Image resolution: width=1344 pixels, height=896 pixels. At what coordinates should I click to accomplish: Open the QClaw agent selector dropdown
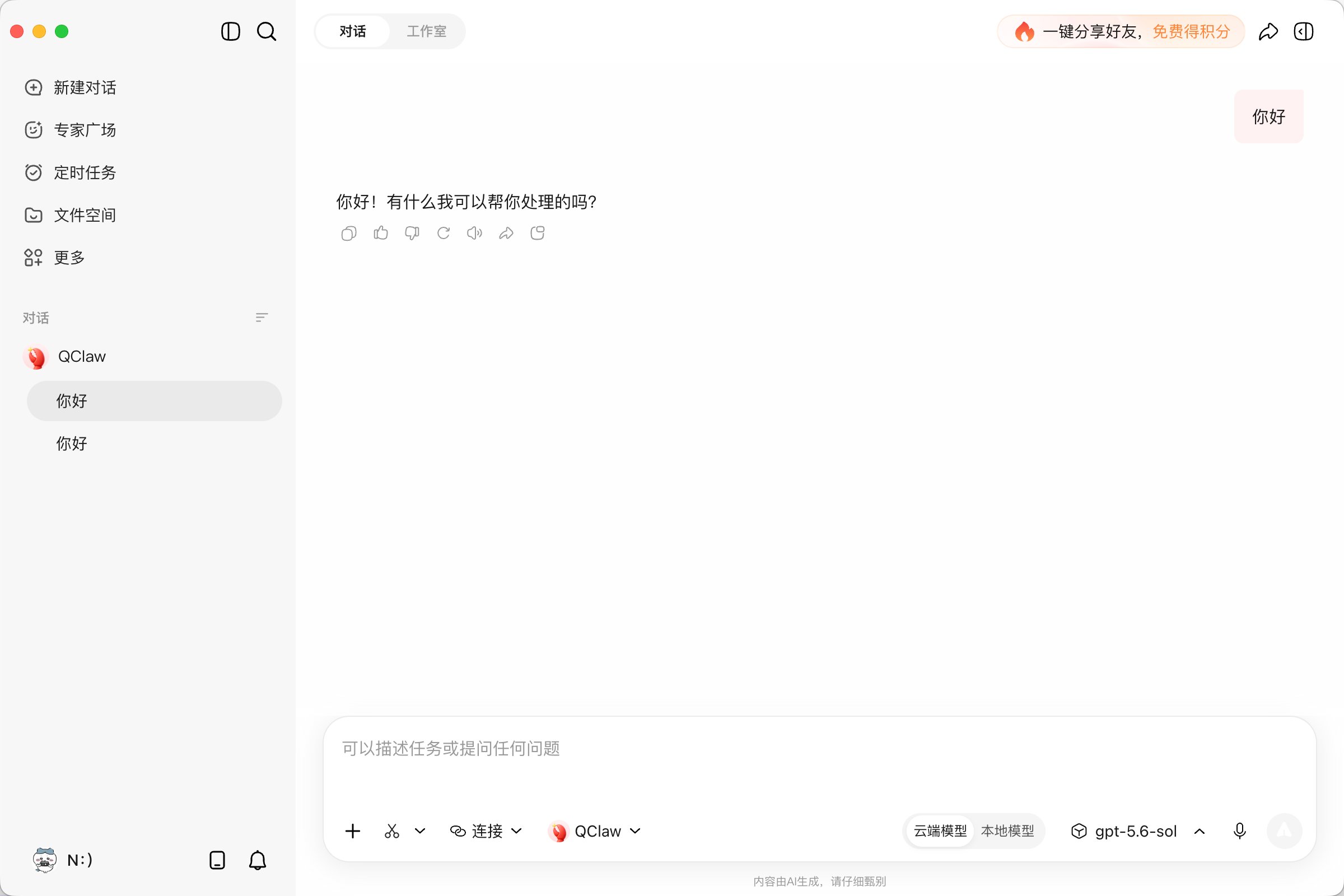595,831
